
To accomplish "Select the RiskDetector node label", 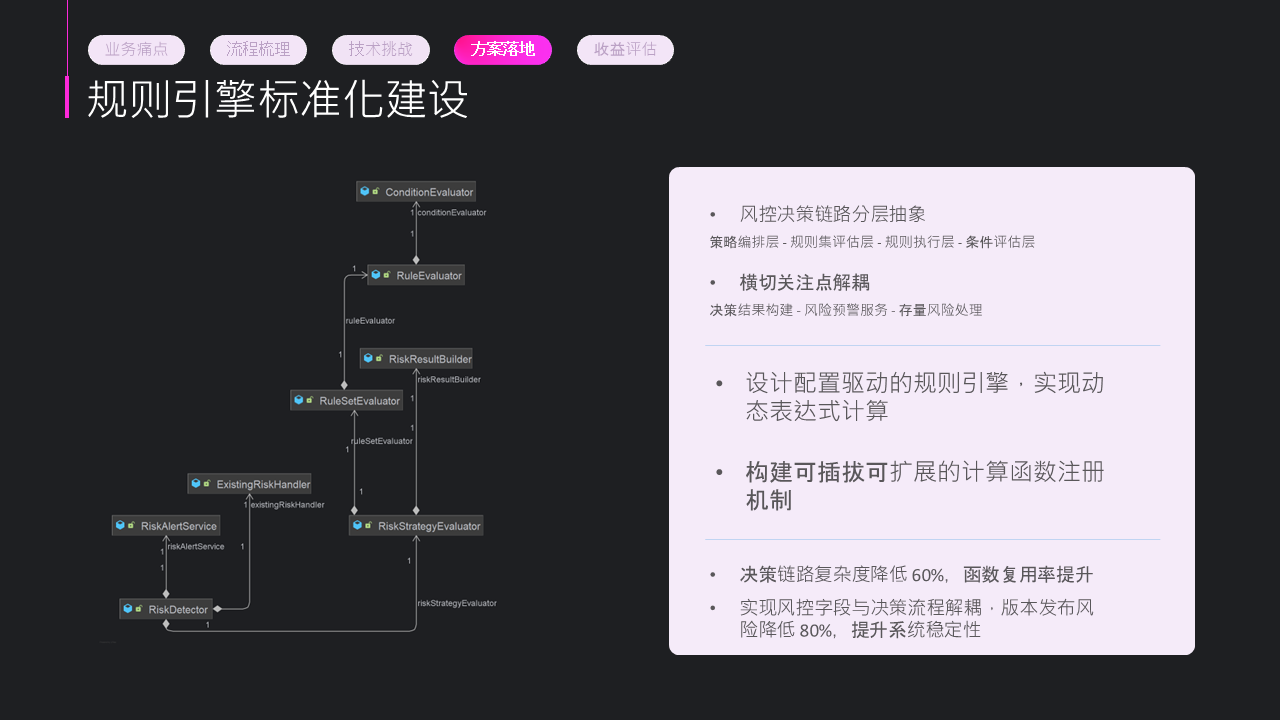I will point(178,609).
